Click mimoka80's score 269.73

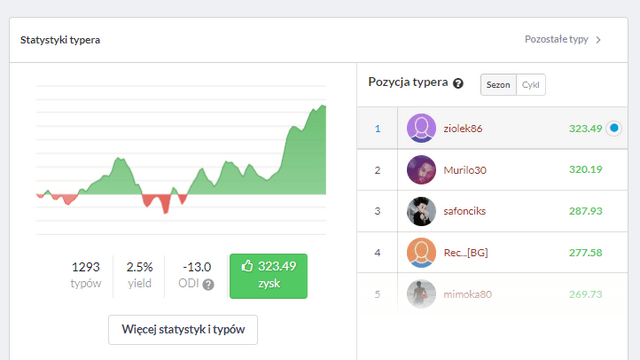pyautogui.click(x=585, y=294)
